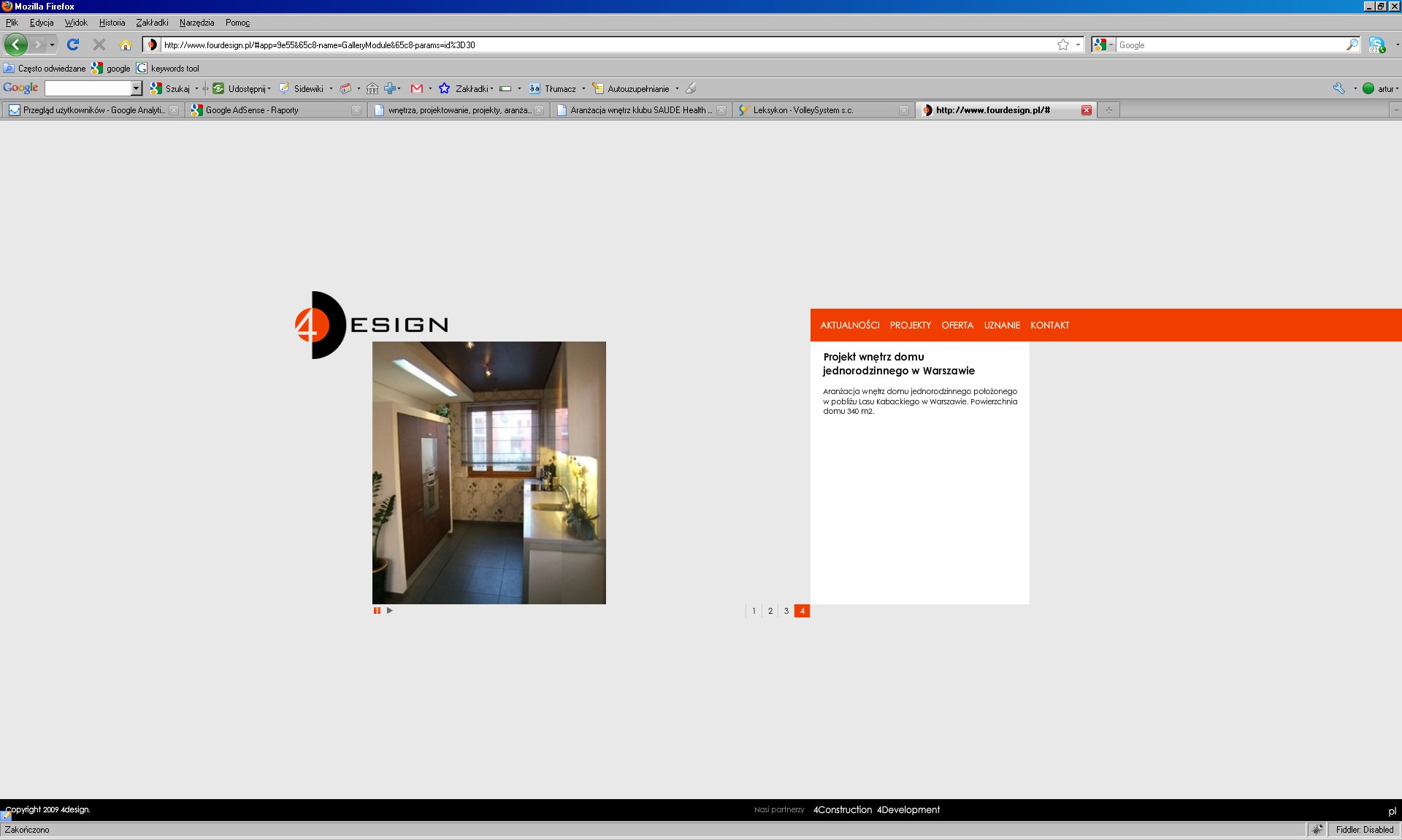This screenshot has height=840, width=1402.
Task: Go to the Home page icon
Action: [126, 45]
